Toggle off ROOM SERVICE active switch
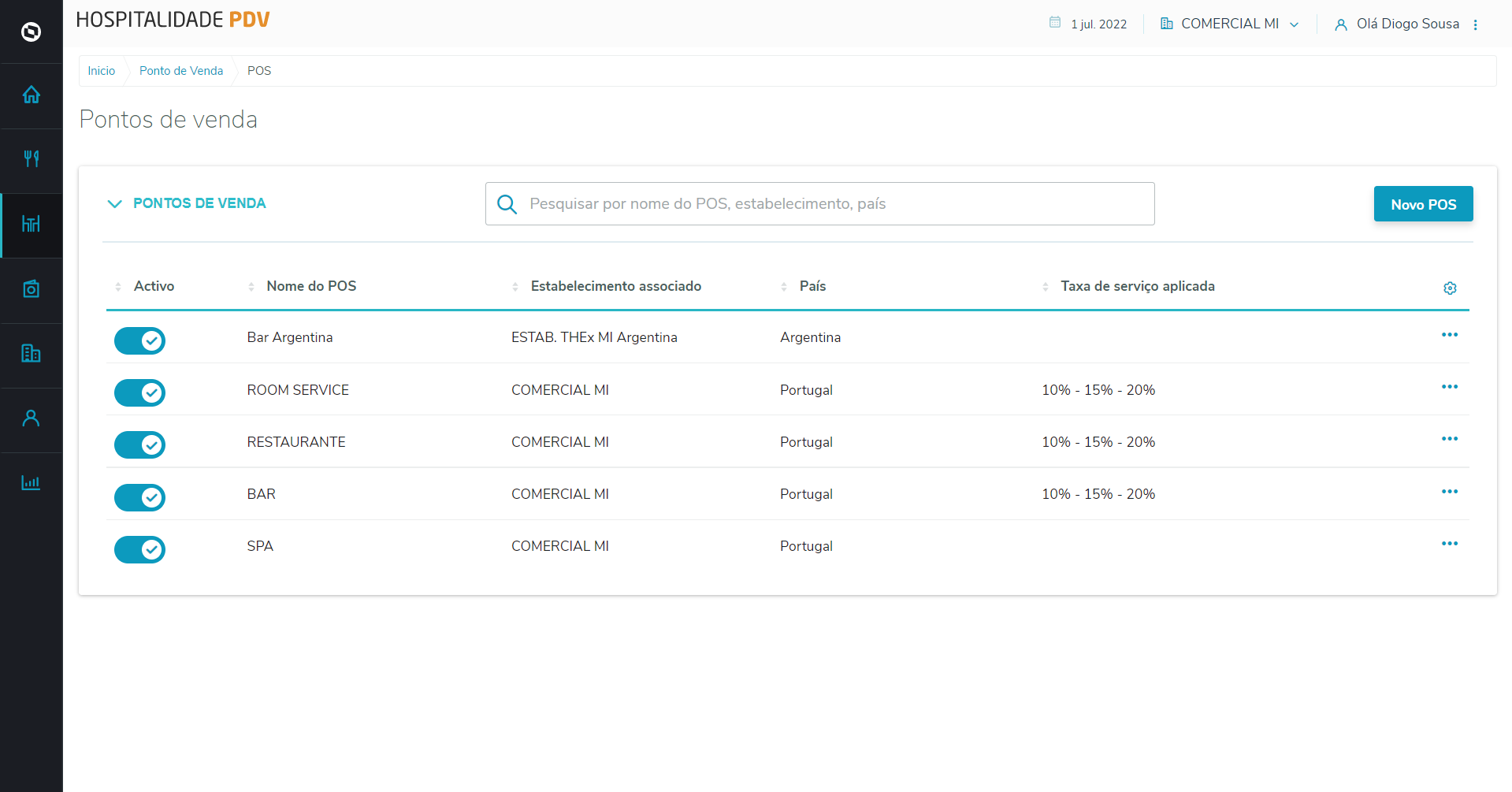This screenshot has height=792, width=1512. point(140,392)
